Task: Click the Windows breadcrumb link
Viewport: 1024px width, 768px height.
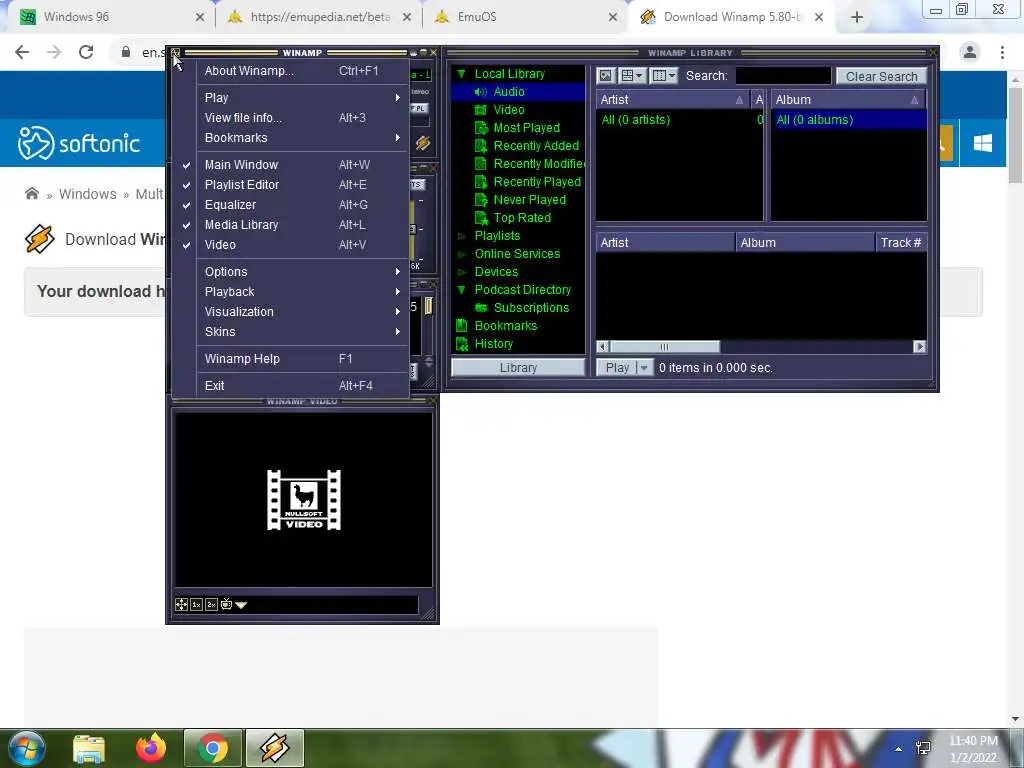Action: (x=88, y=194)
